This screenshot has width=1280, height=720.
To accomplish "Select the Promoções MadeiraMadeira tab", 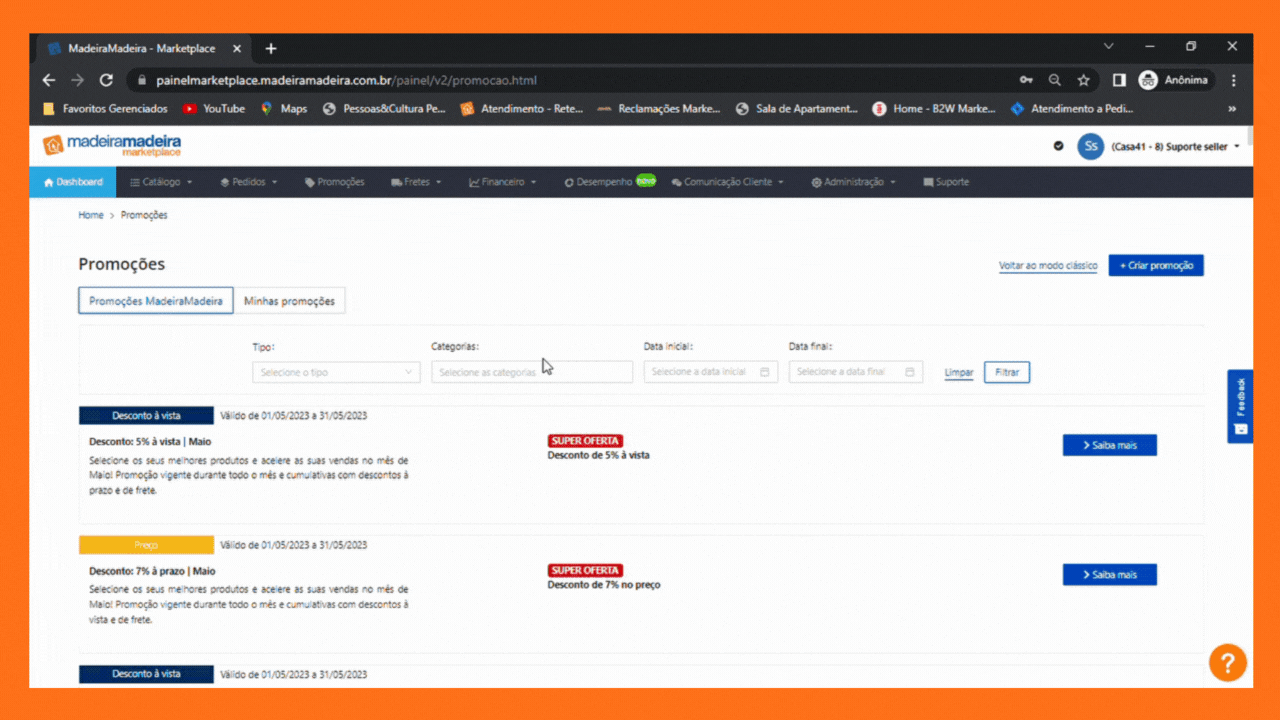I will click(x=156, y=301).
